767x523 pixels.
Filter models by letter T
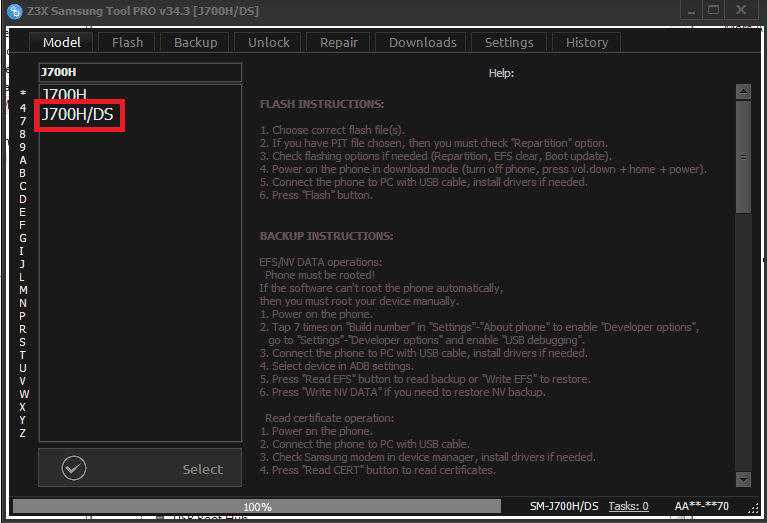tap(23, 355)
